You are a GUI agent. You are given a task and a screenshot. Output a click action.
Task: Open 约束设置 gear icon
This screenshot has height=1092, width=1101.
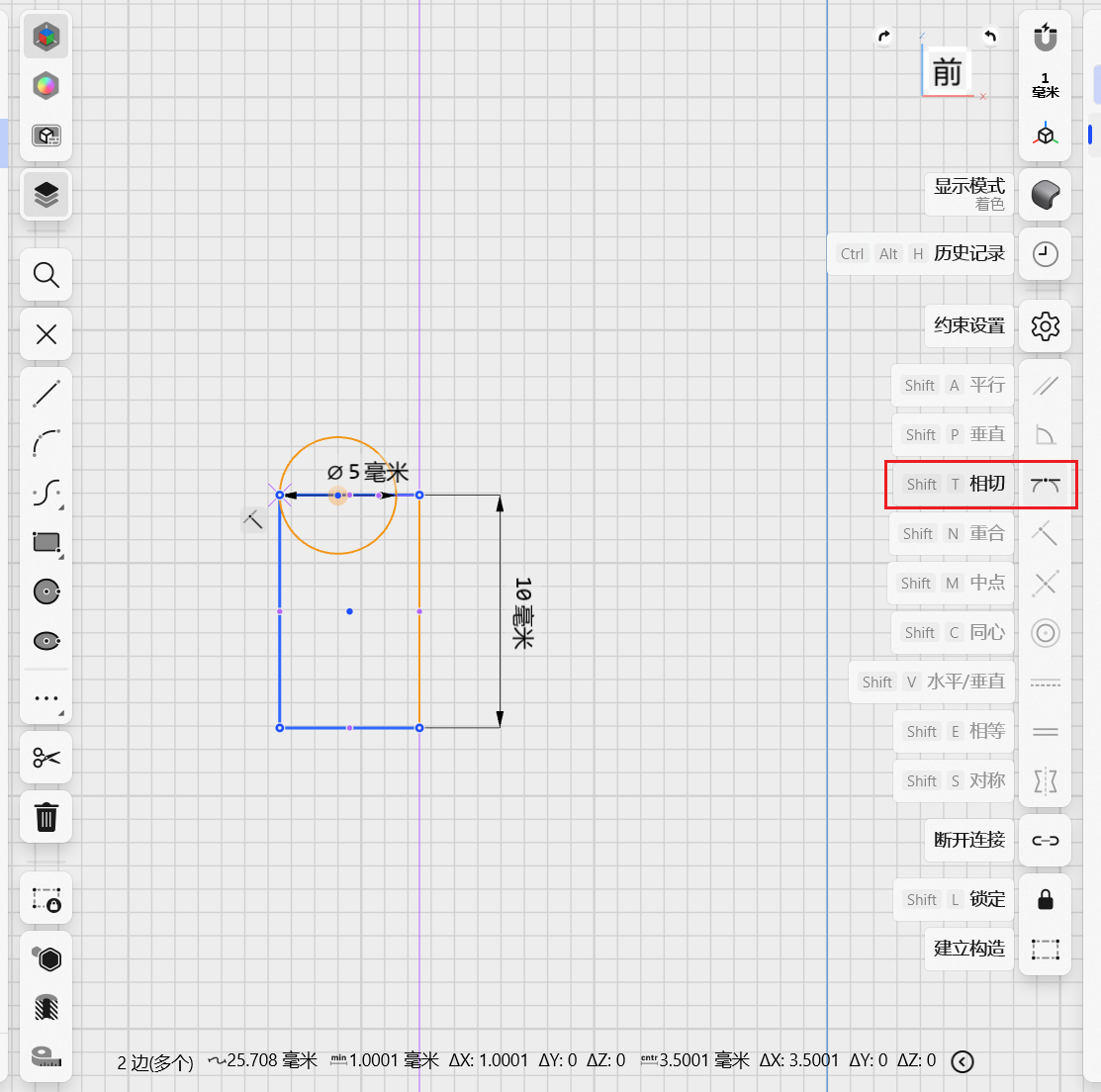[x=1045, y=325]
